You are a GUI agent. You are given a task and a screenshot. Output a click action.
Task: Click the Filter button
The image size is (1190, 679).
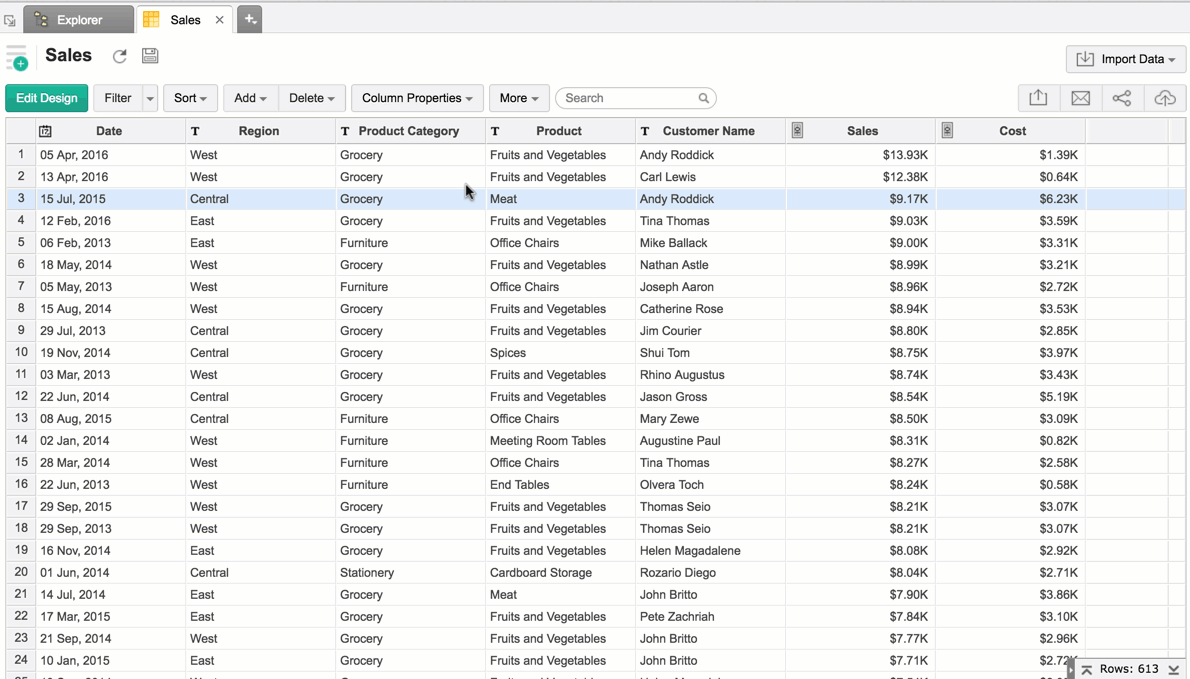(x=118, y=98)
